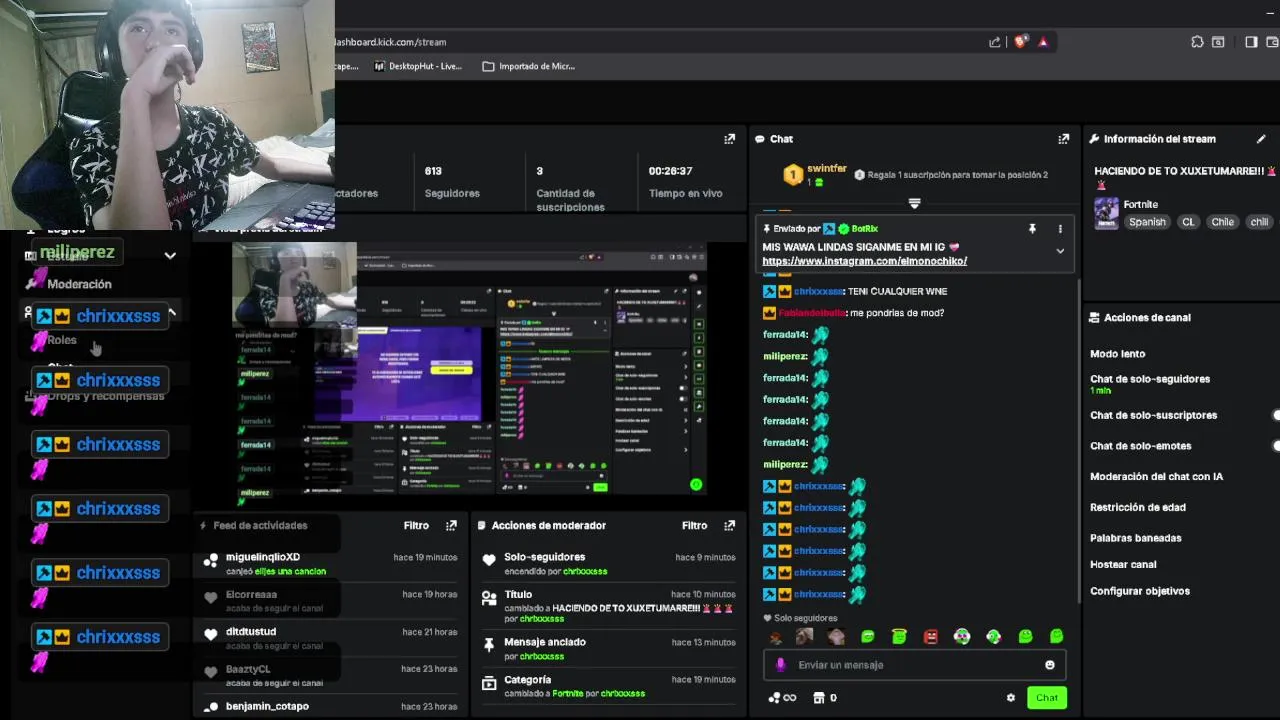Screen dimensions: 1280x720
Task: Insert clown face emote
Action: [961, 637]
